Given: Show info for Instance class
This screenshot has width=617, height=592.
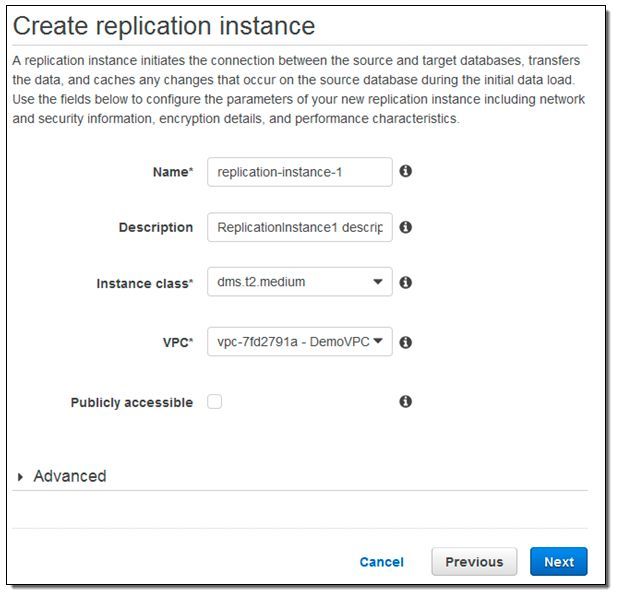Looking at the screenshot, I should (406, 283).
